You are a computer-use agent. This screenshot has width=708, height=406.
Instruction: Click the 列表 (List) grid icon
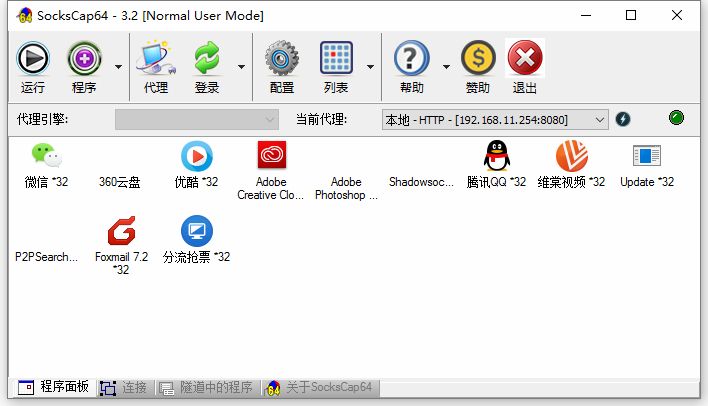point(336,58)
